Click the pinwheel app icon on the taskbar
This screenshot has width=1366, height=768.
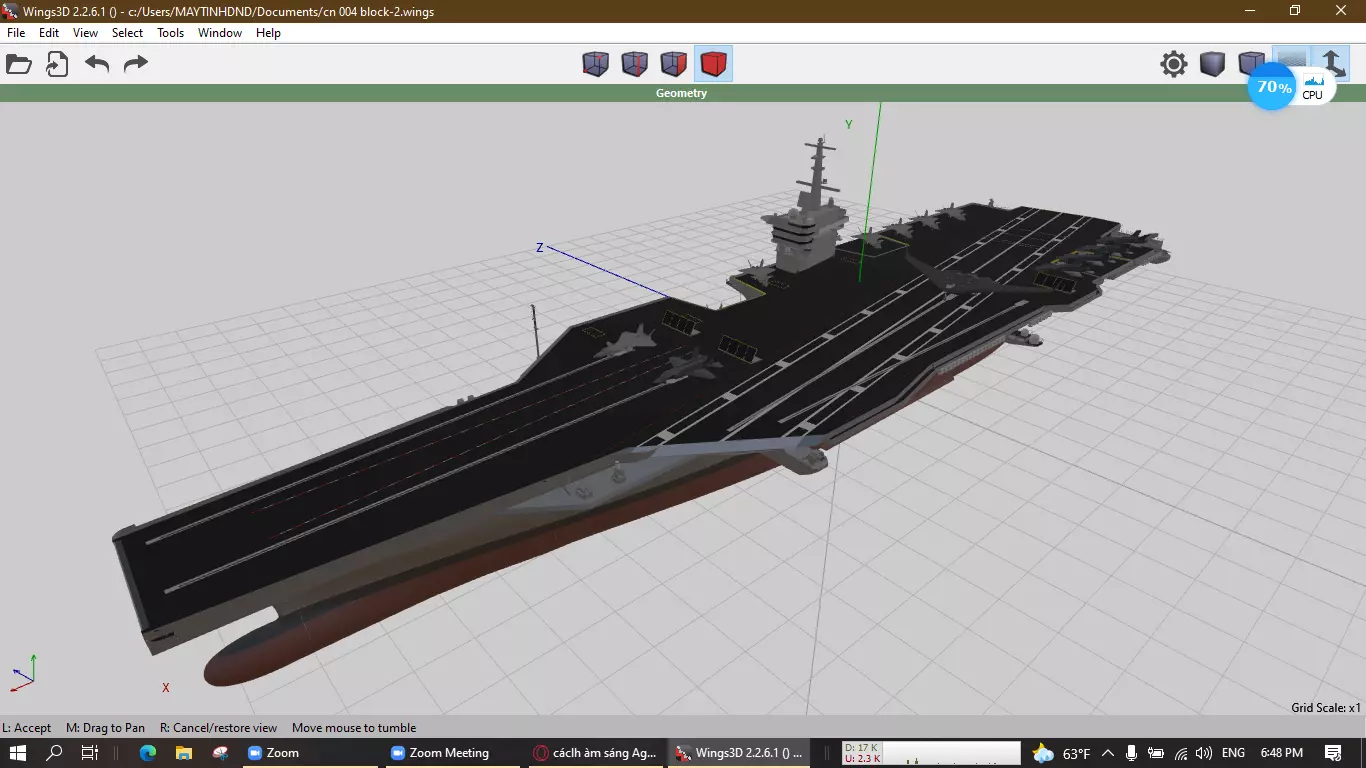pos(221,753)
